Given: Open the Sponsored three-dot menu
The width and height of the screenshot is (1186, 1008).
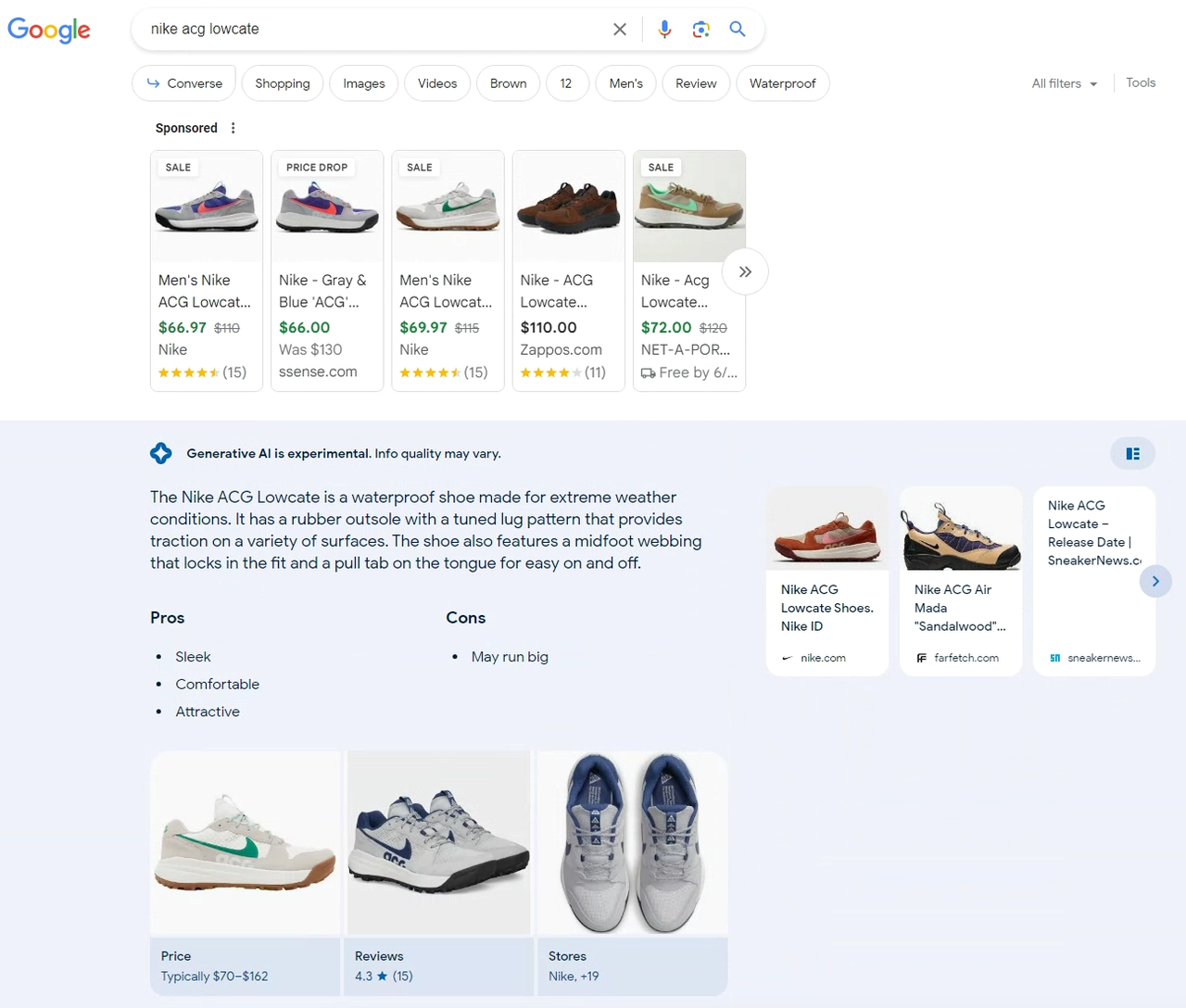Looking at the screenshot, I should click(233, 128).
